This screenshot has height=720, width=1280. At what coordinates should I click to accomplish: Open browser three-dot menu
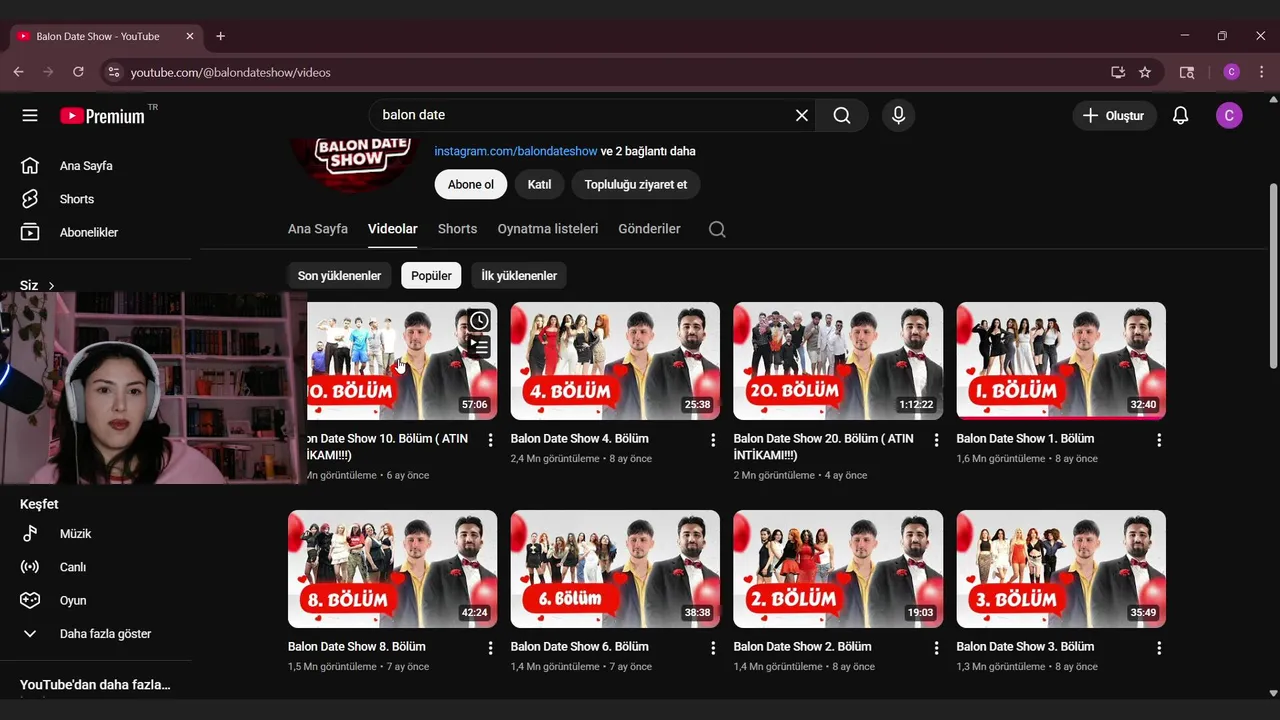click(1262, 72)
